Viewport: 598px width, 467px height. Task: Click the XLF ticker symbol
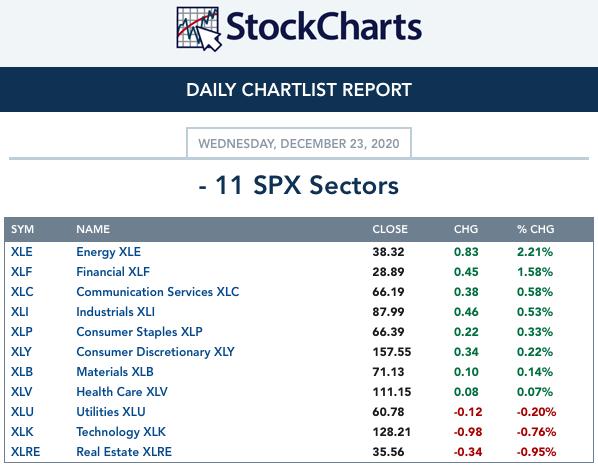pos(21,272)
